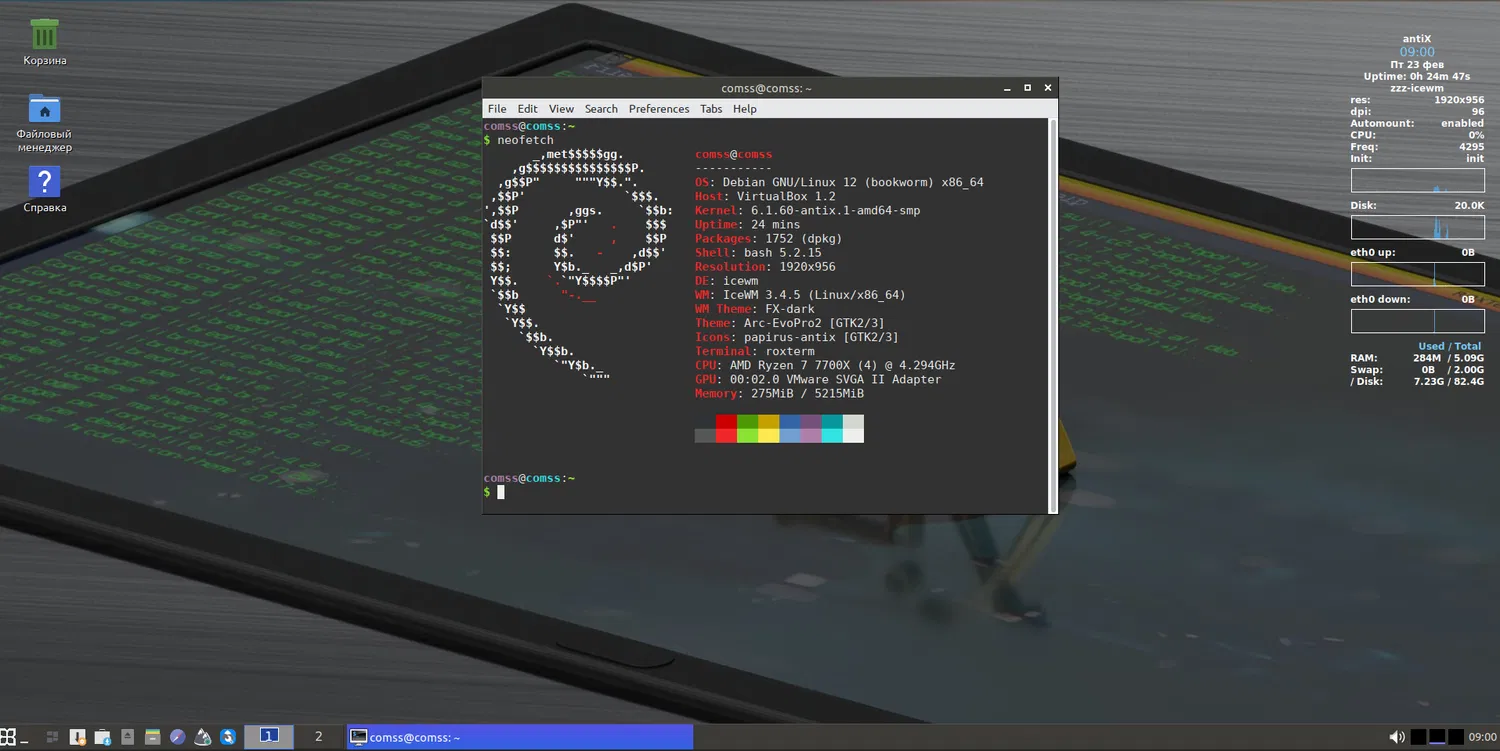
Task: Click the terminal cursor at the last prompt
Action: pos(501,492)
